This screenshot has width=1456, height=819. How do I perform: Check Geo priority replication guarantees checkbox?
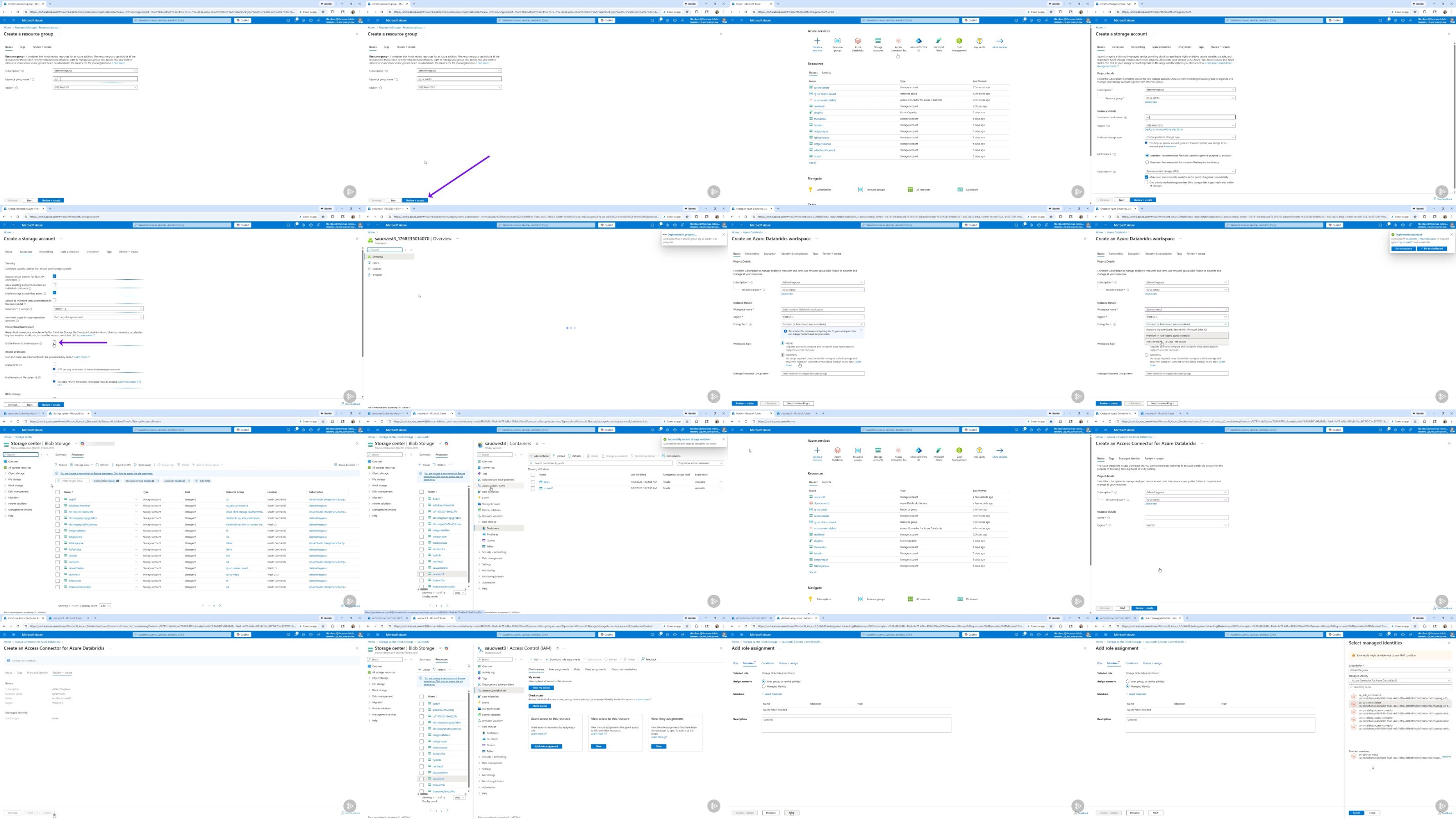1146,182
